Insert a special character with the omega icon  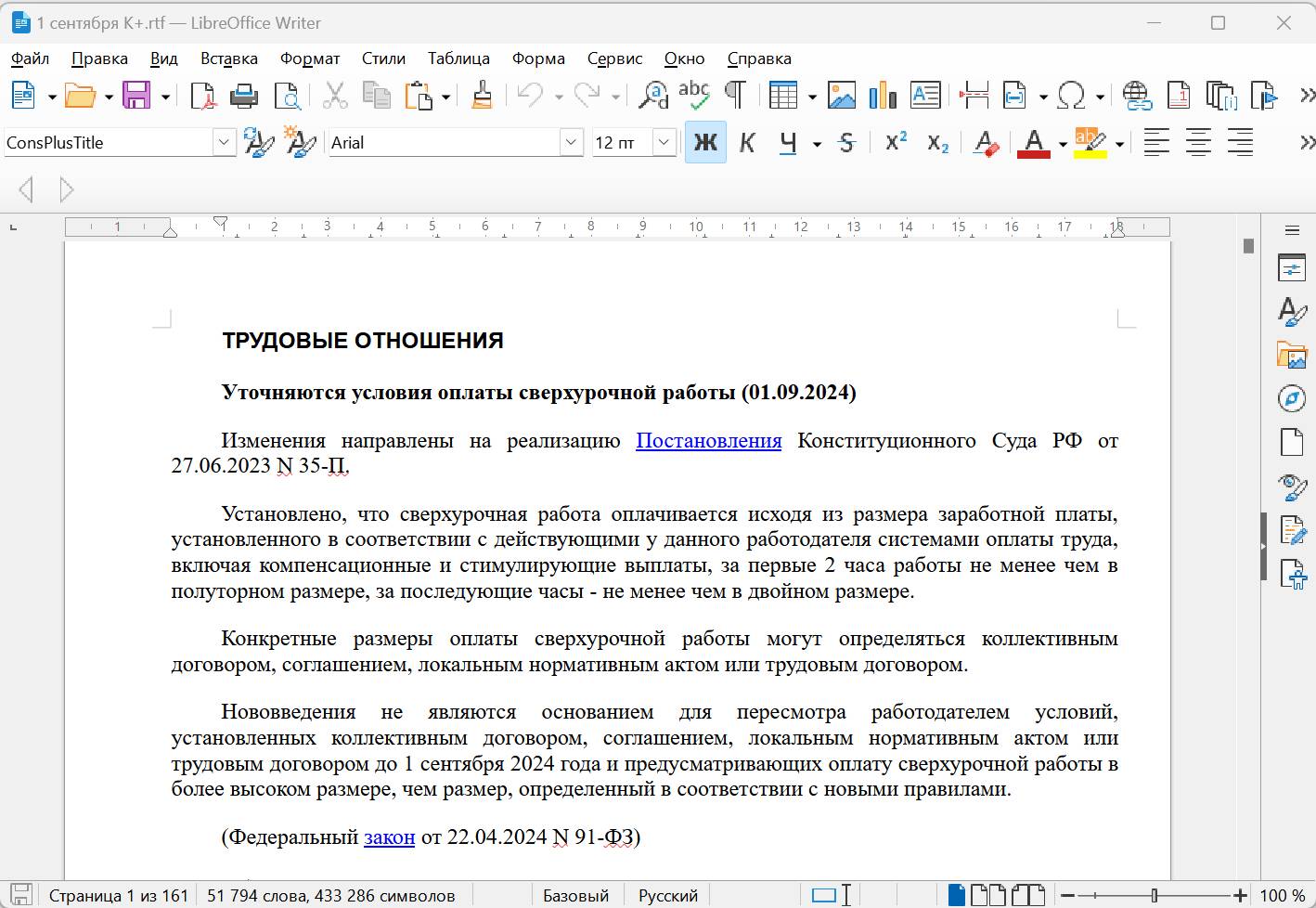click(1071, 95)
